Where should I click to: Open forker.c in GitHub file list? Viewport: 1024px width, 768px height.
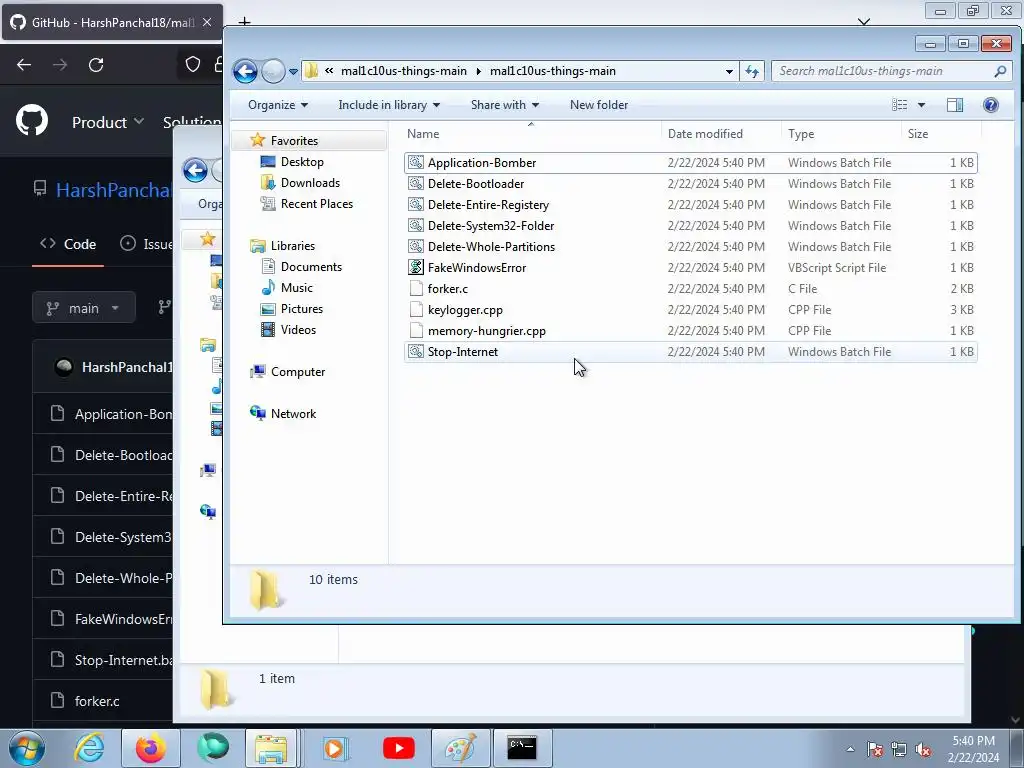(97, 701)
